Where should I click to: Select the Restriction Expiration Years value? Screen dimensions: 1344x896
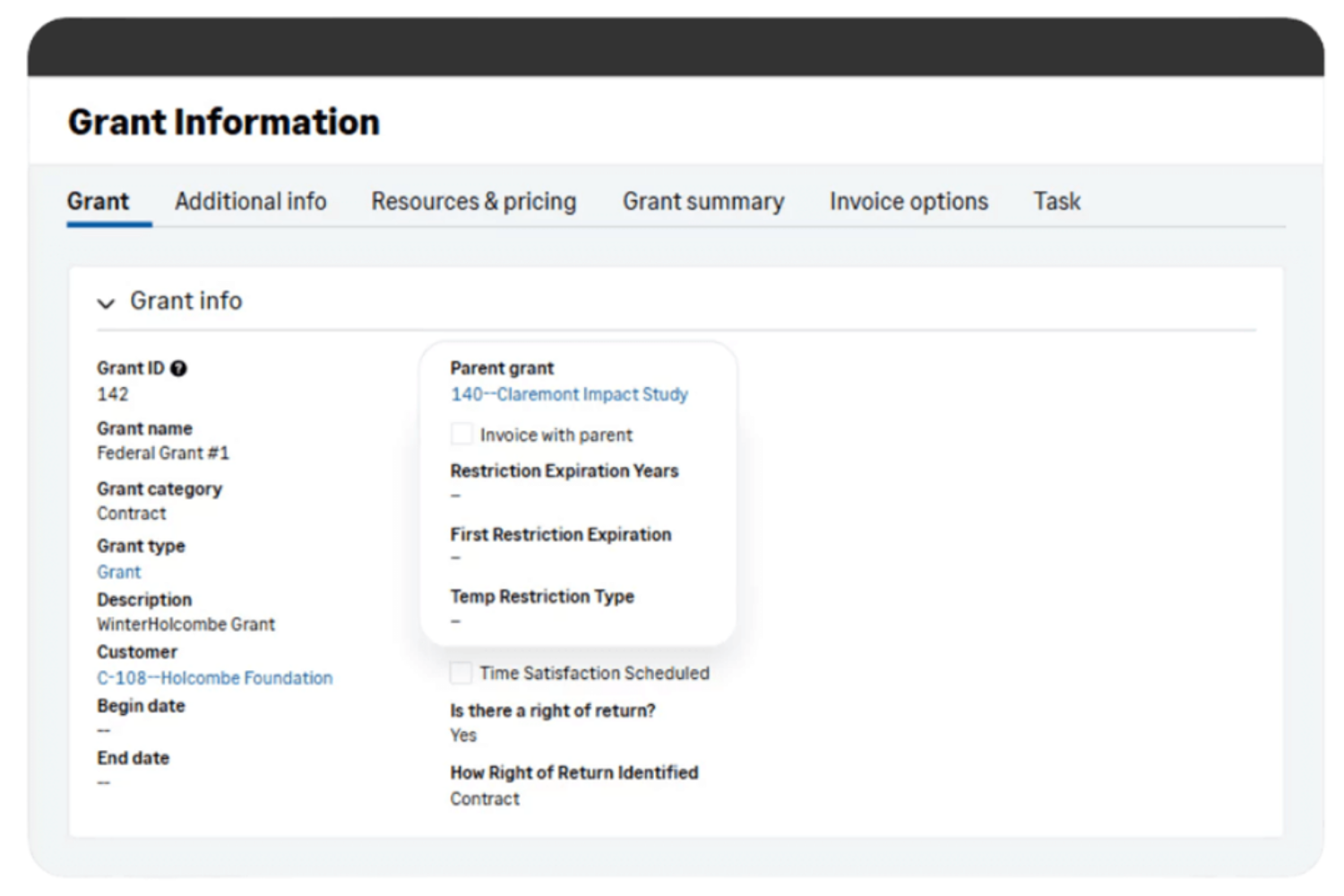[x=455, y=495]
